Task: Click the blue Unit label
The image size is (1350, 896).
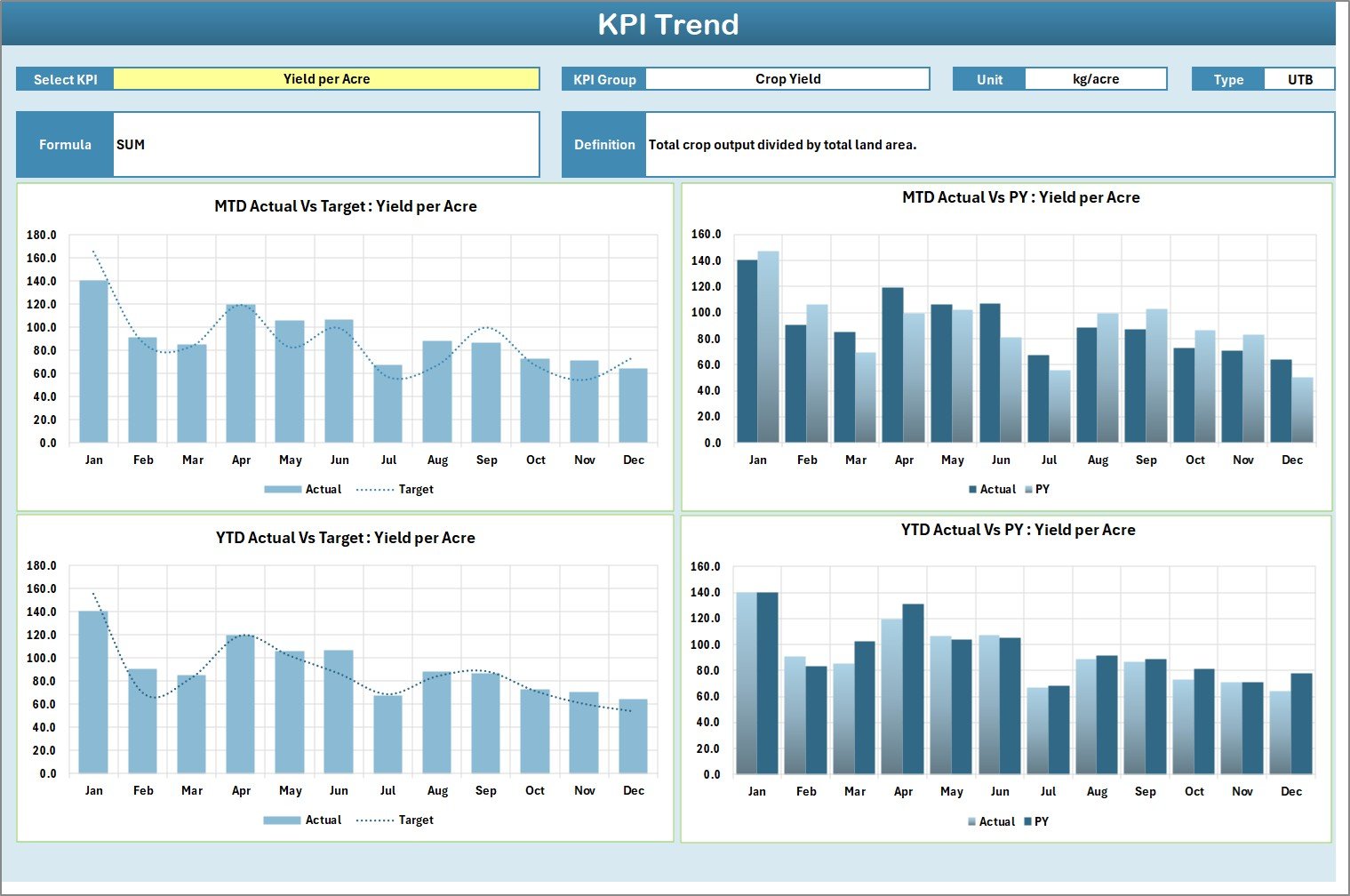Action: pyautogui.click(x=987, y=78)
